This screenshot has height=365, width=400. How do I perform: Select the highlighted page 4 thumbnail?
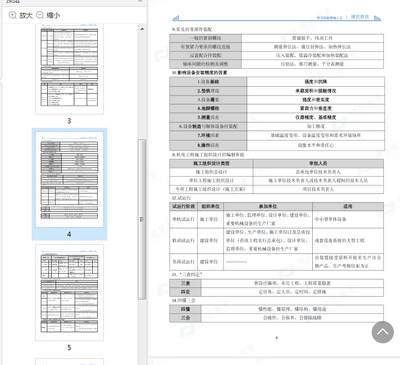pyautogui.click(x=69, y=179)
